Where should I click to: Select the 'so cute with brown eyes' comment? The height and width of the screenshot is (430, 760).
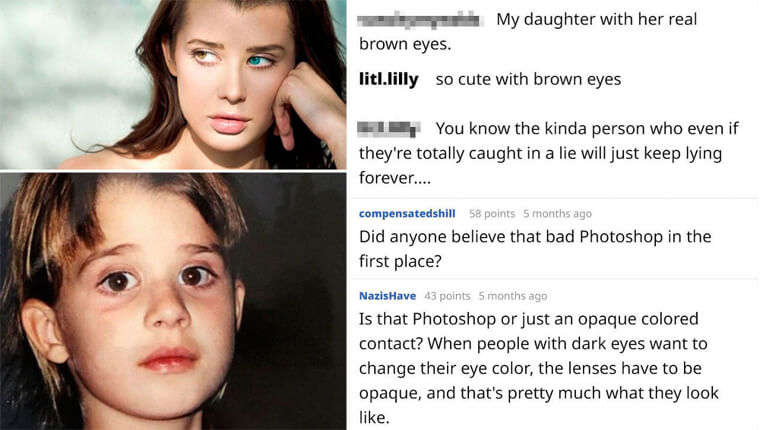[x=528, y=79]
